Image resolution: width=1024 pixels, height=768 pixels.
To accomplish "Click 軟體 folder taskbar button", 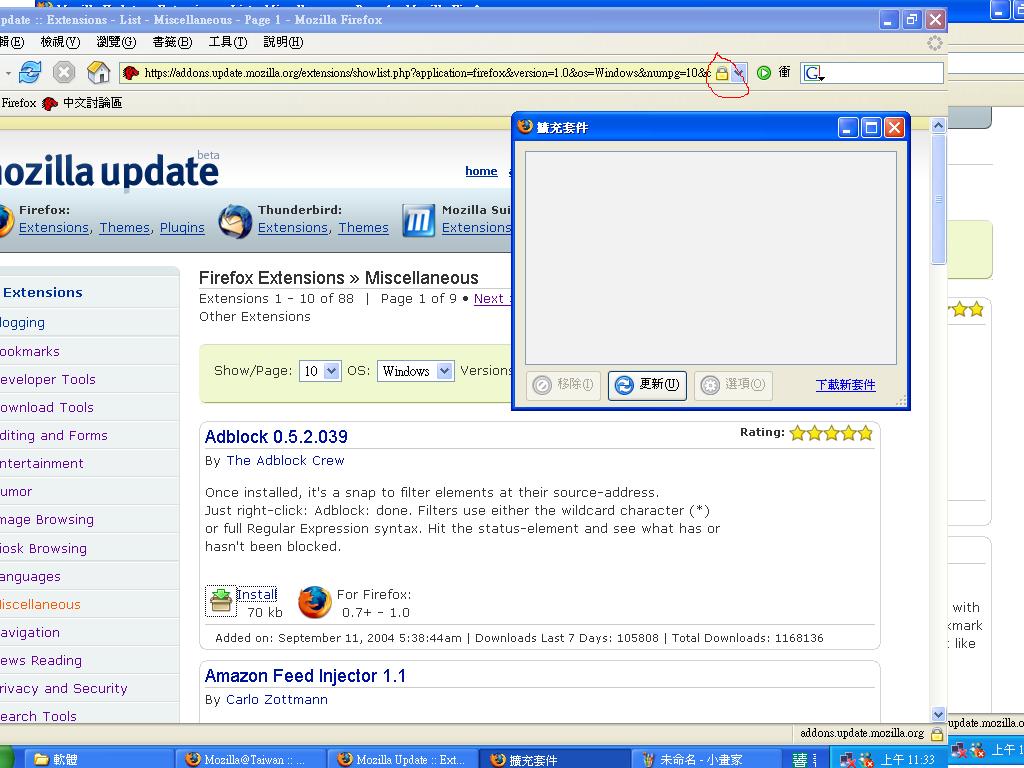I will tap(99, 759).
